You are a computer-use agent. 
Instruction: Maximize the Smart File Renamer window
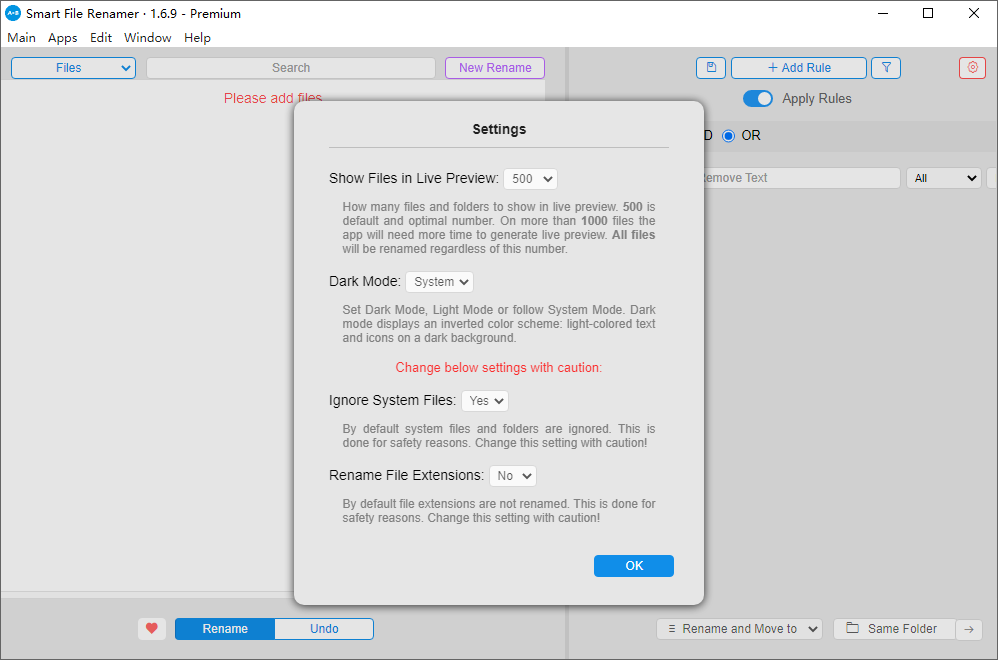coord(928,13)
